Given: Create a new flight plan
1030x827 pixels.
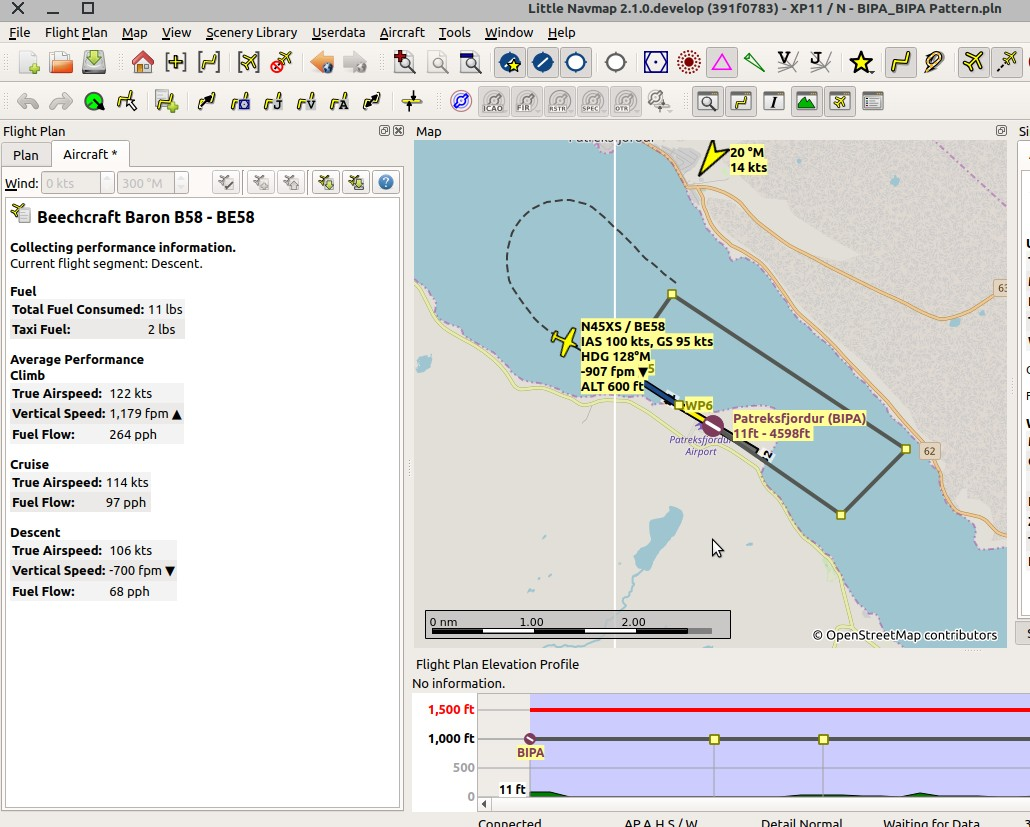Looking at the screenshot, I should coord(27,62).
